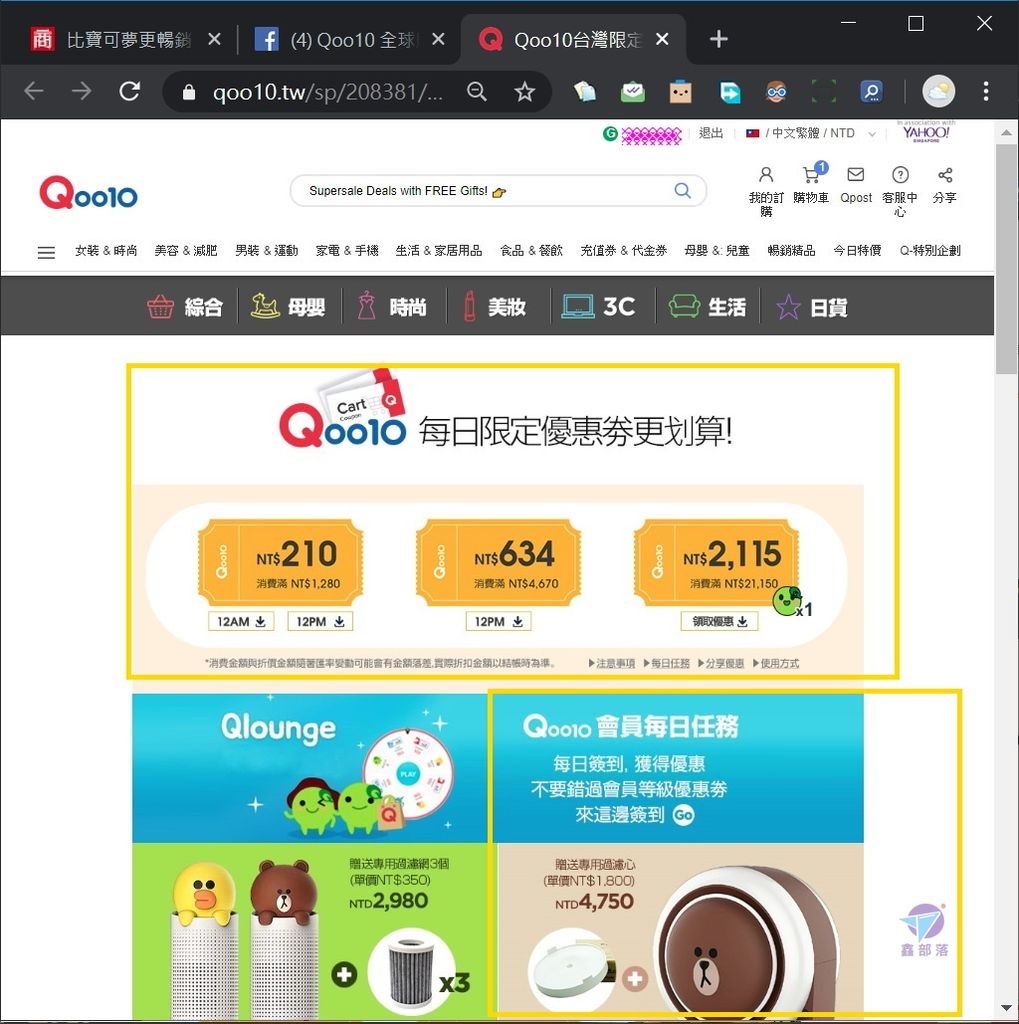Click the Go button for daily check-in

pyautogui.click(x=683, y=815)
